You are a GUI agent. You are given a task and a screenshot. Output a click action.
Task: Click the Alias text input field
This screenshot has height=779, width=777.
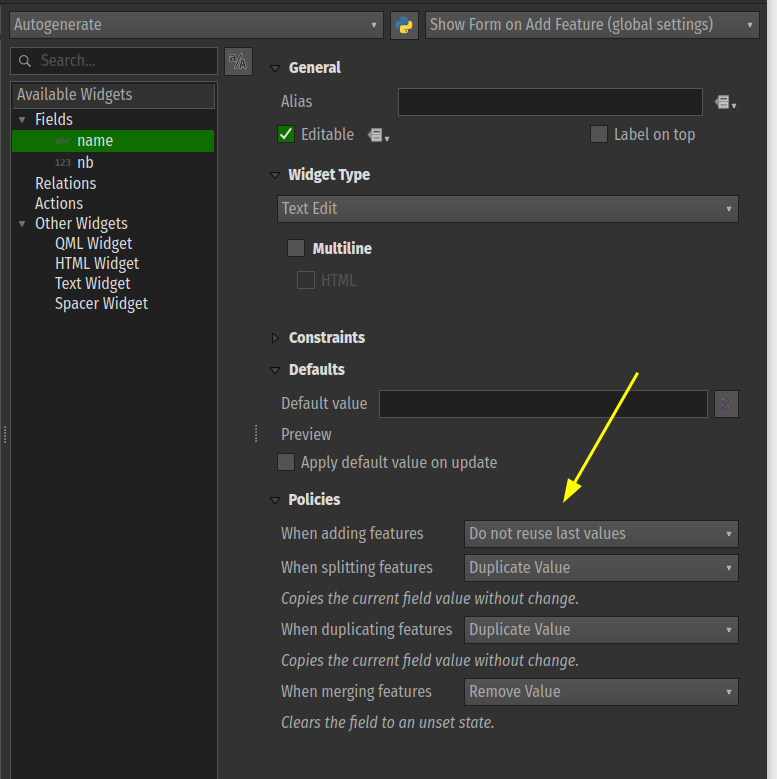tap(549, 102)
